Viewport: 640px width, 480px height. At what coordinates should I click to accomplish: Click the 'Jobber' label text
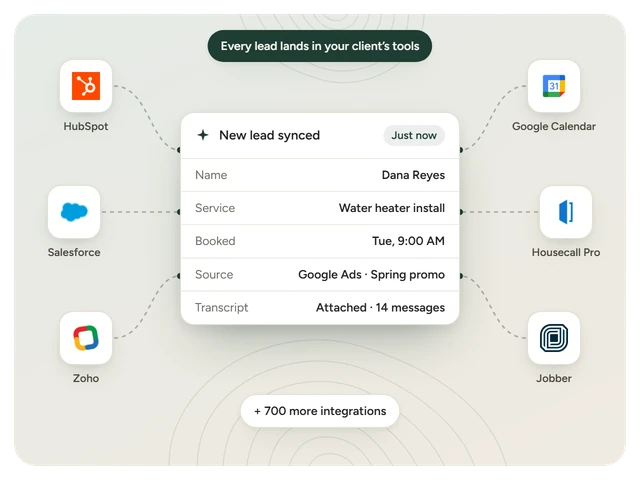point(554,378)
